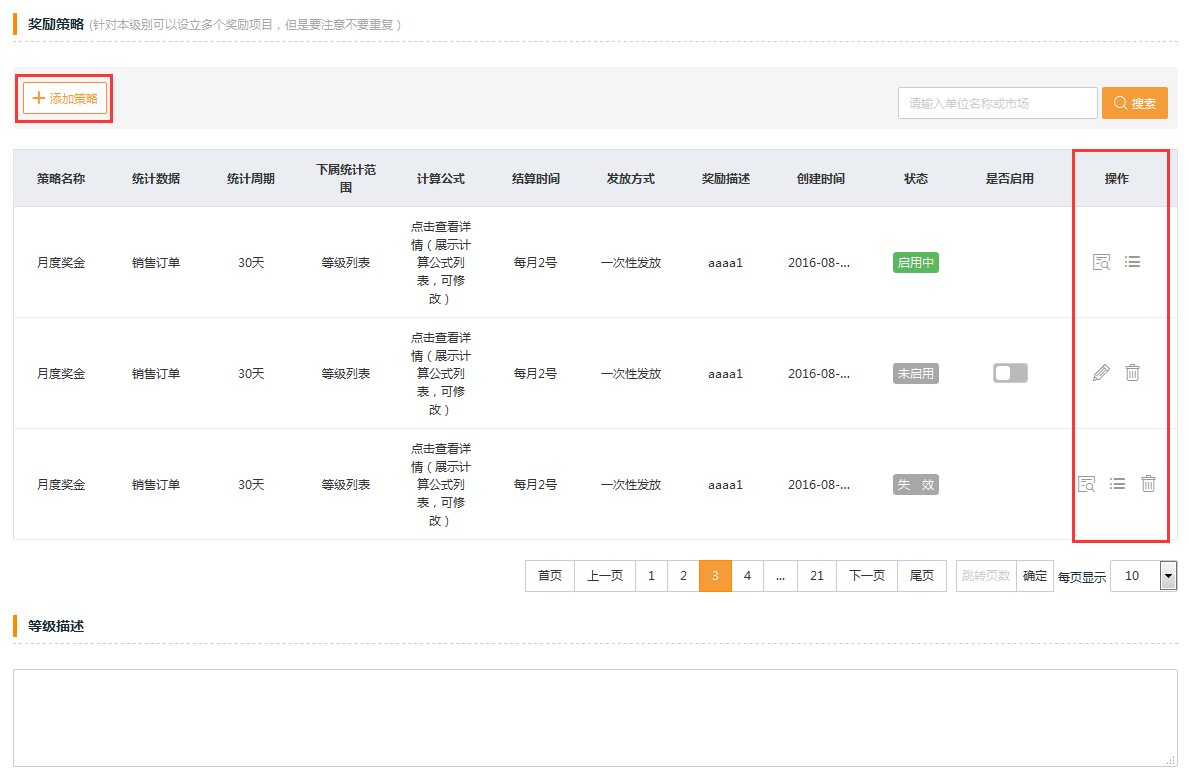Click inside the 等级描述 text area
The image size is (1189, 782).
point(594,717)
